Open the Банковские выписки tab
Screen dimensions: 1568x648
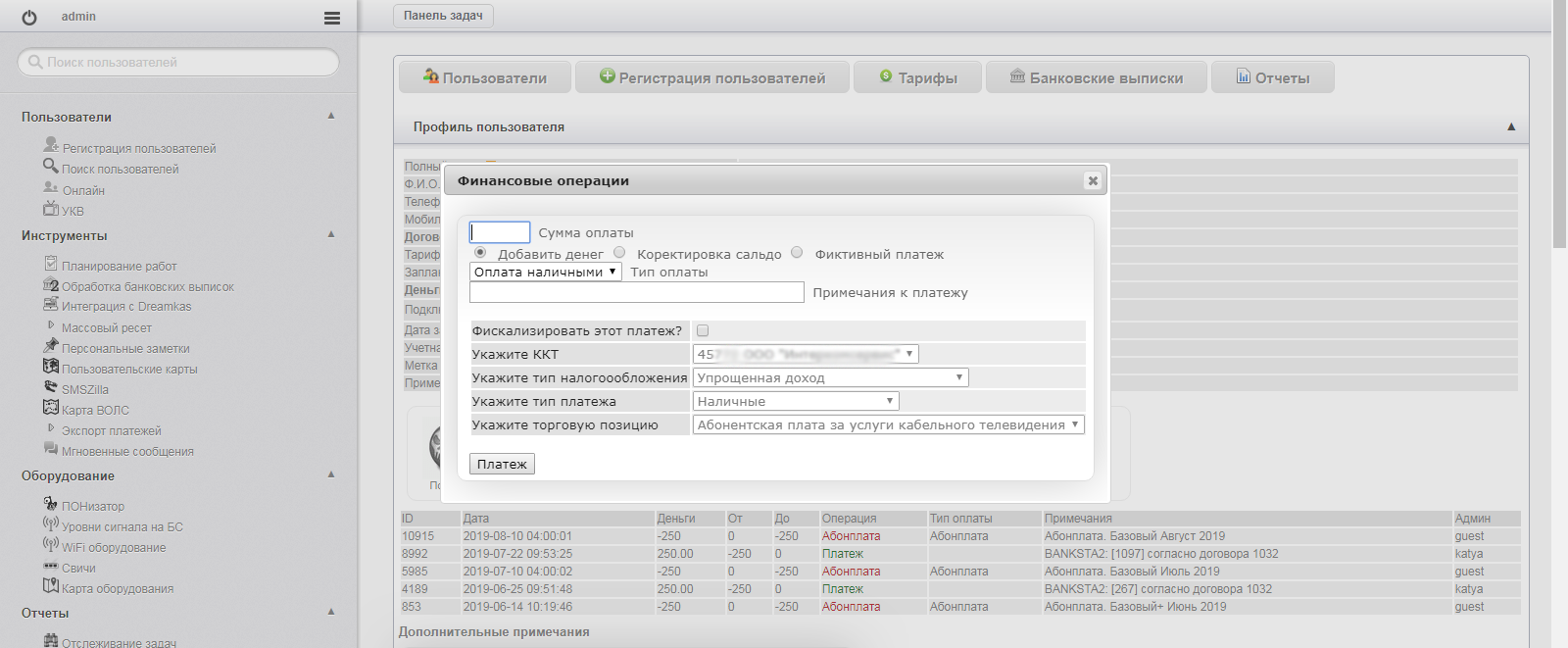point(1097,77)
